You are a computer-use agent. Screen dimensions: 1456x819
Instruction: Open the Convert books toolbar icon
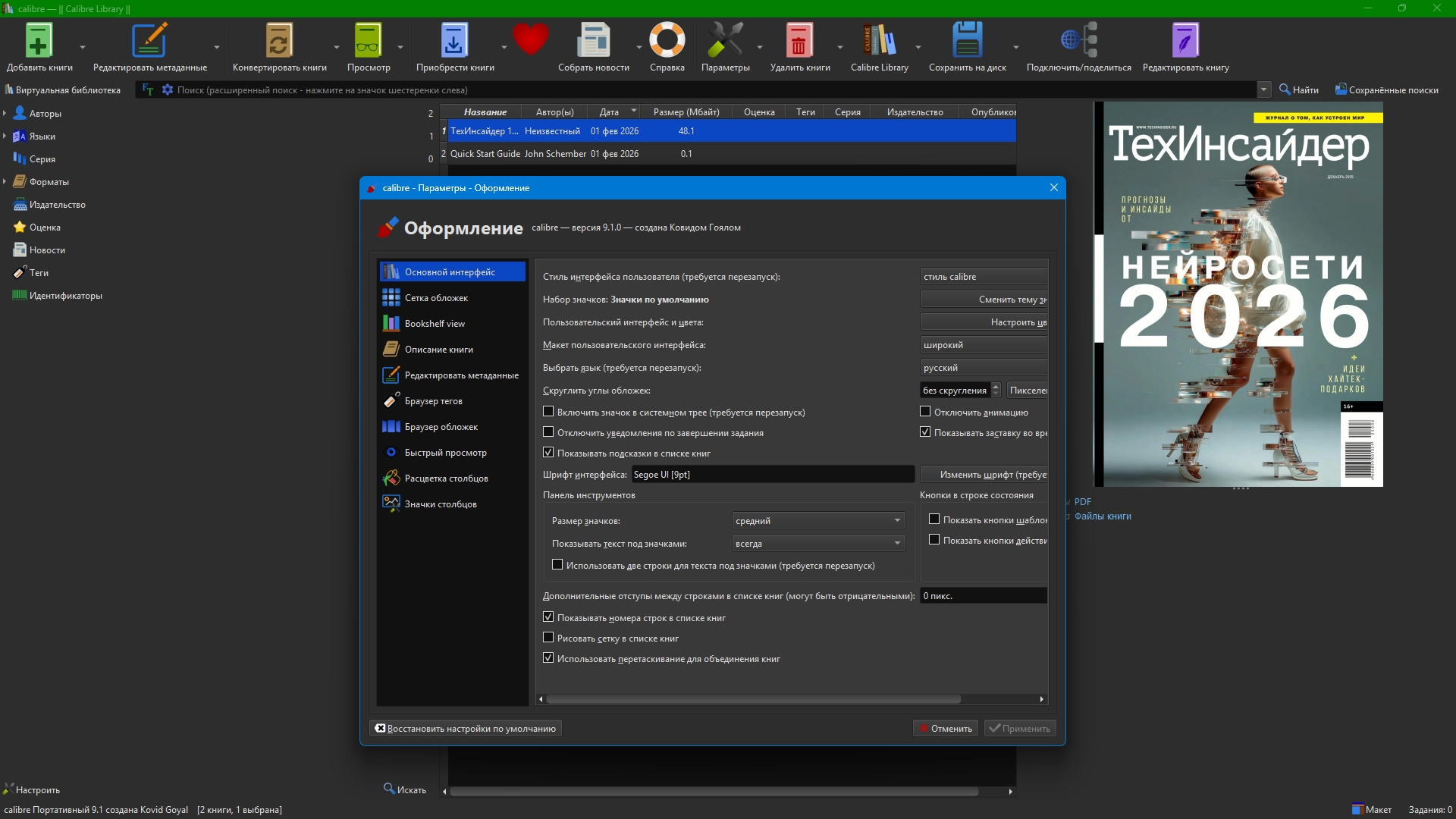point(278,42)
